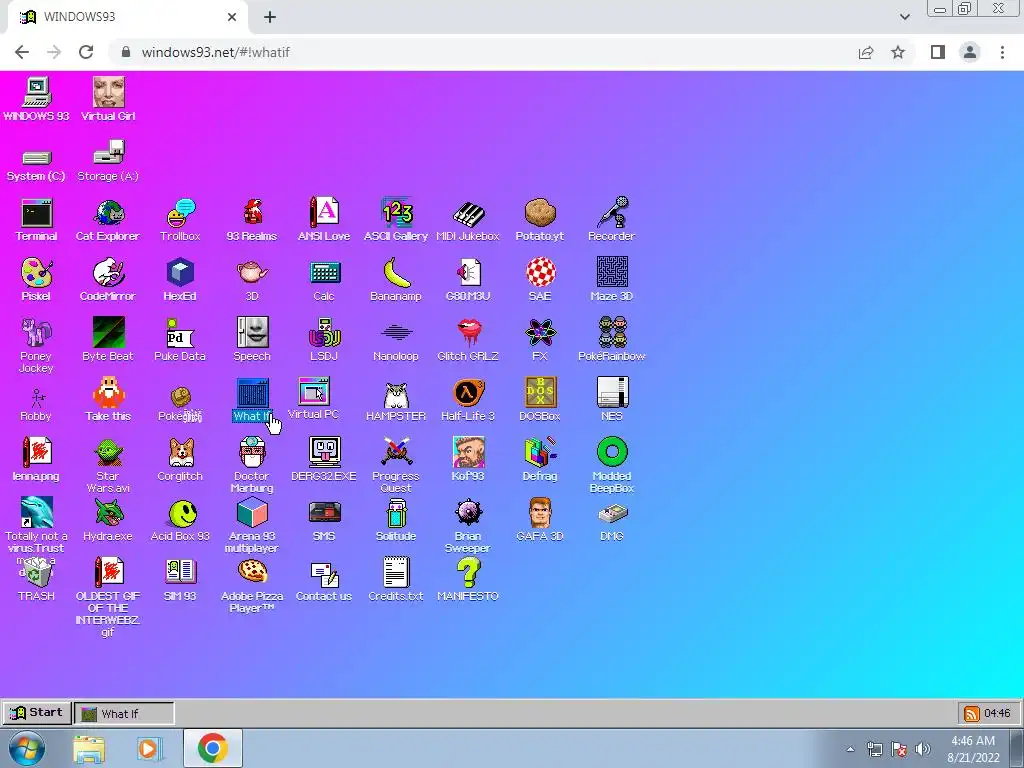Screen dimensions: 1024x768
Task: Reload the page in Chrome
Action: 86,52
